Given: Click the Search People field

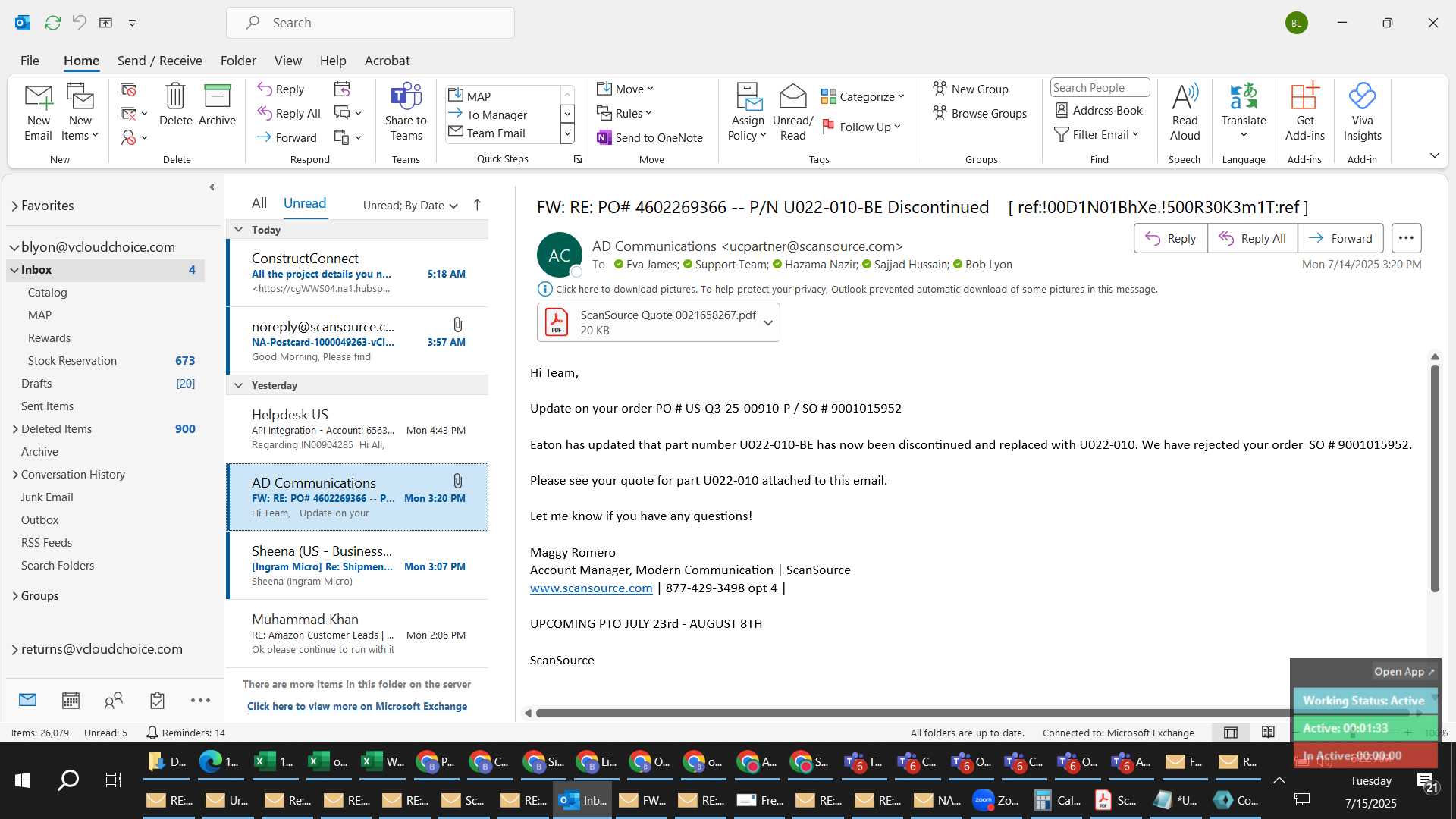Looking at the screenshot, I should pyautogui.click(x=1100, y=88).
